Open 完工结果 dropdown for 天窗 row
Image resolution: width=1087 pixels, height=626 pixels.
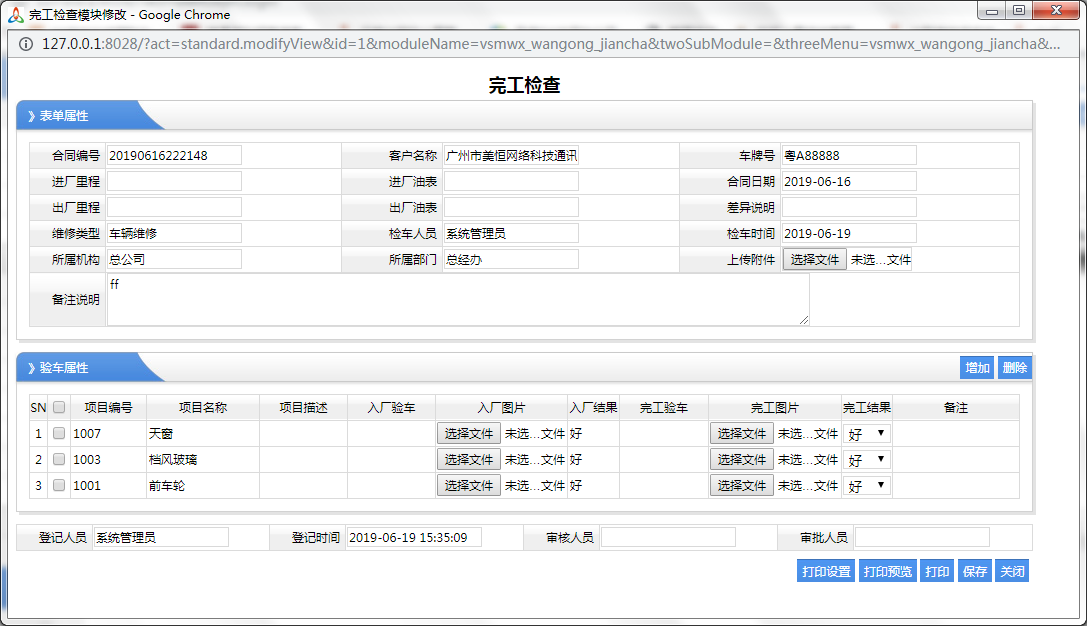(x=866, y=434)
